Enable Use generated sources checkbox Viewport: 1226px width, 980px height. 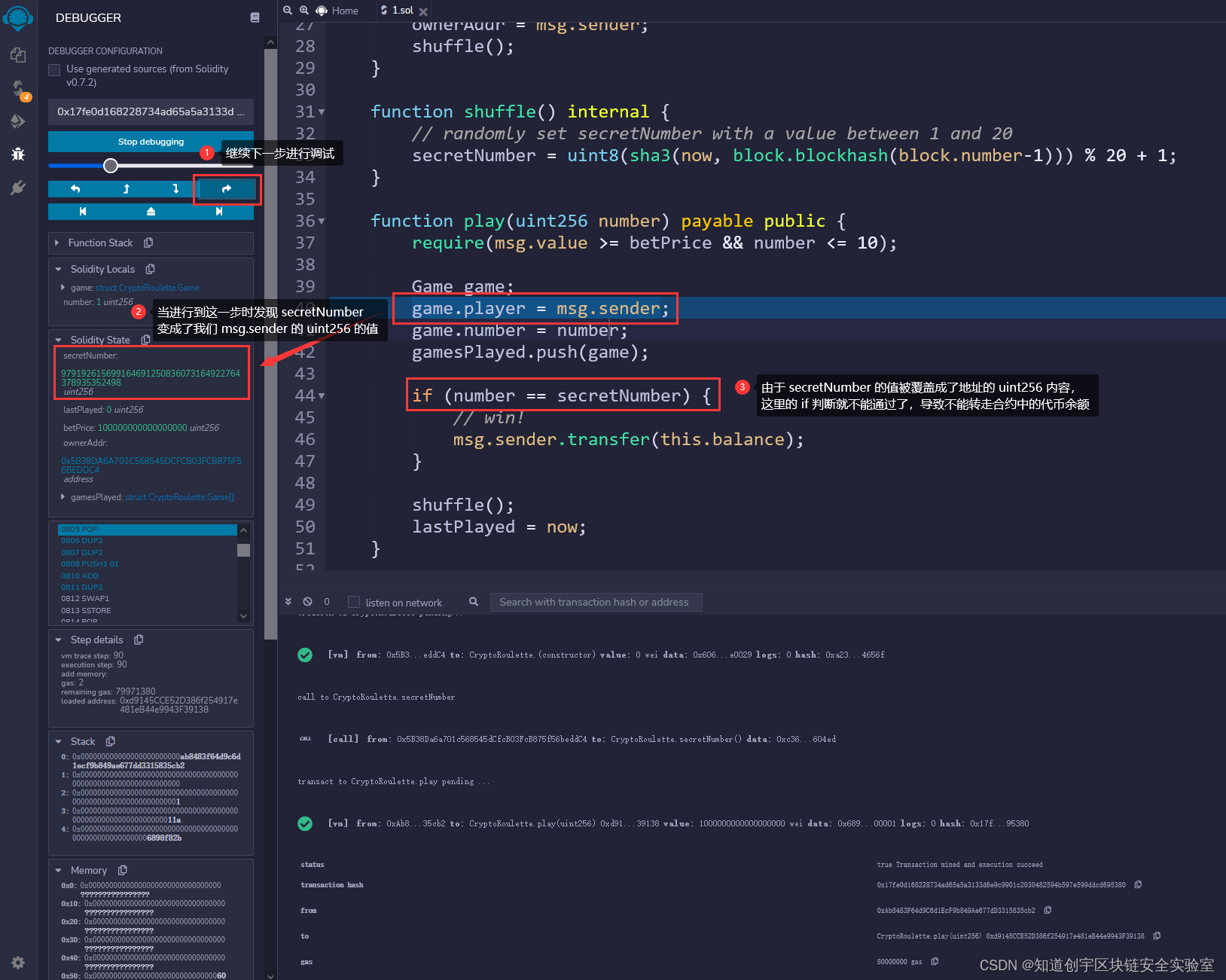coord(54,70)
